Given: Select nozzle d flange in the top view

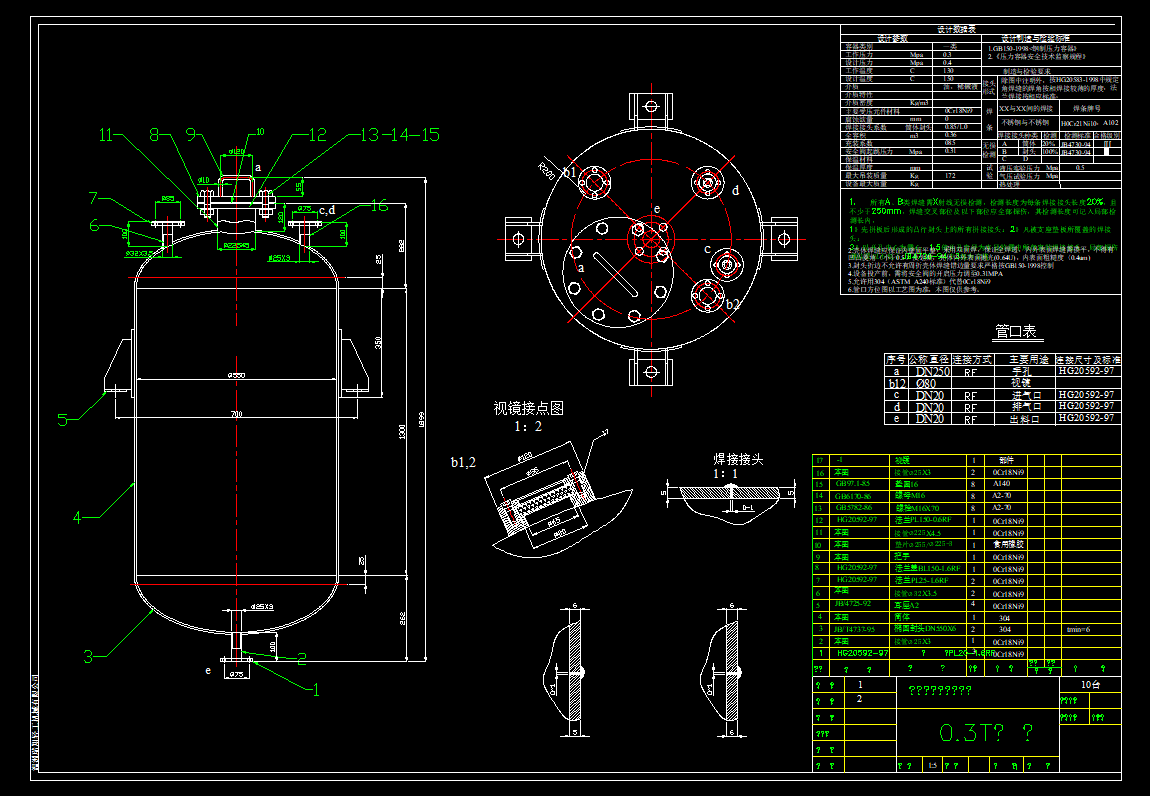Looking at the screenshot, I should [708, 183].
